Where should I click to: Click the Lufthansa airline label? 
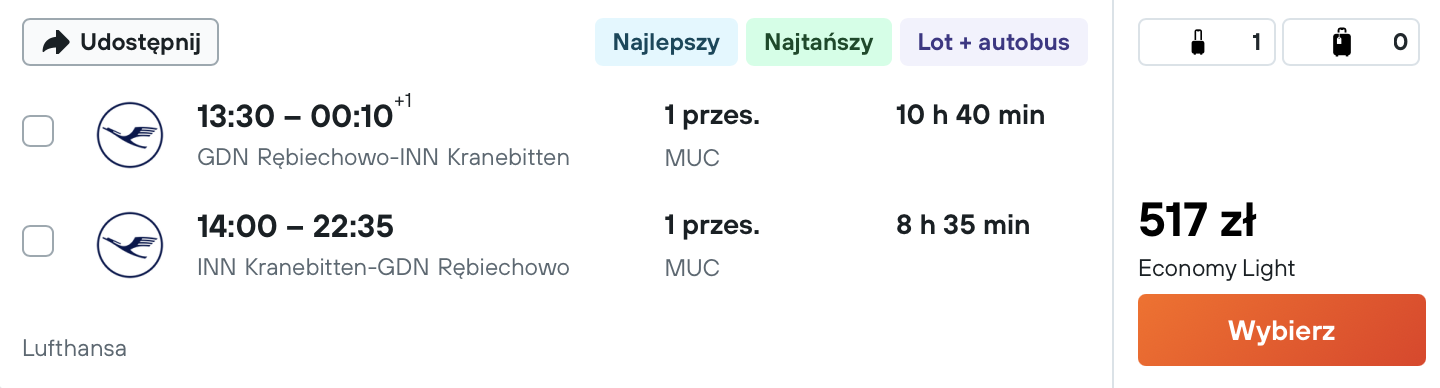[x=75, y=349]
